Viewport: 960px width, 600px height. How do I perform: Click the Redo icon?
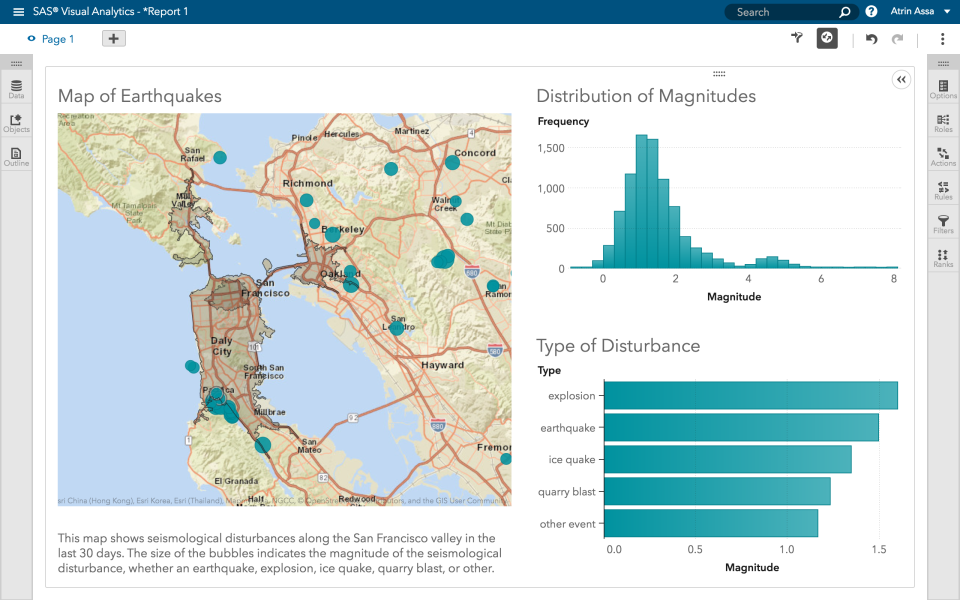[898, 38]
